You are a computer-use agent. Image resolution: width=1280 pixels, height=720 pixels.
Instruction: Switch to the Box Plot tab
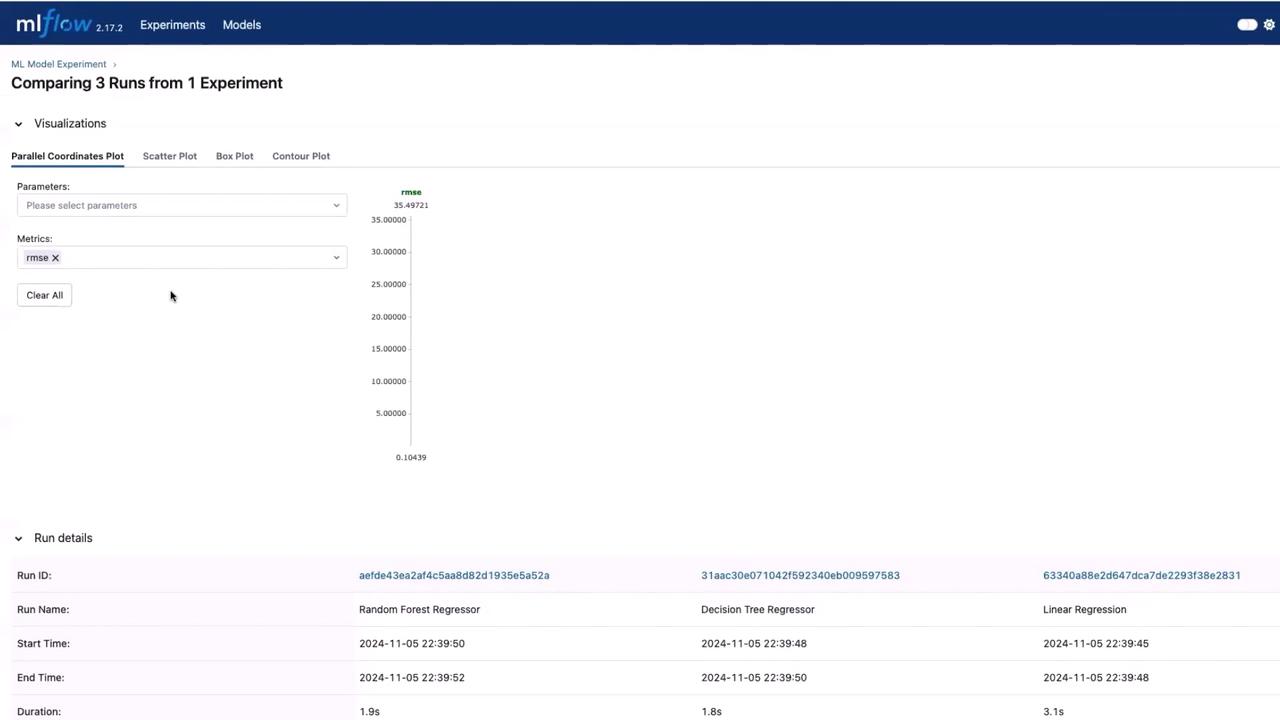pyautogui.click(x=234, y=156)
